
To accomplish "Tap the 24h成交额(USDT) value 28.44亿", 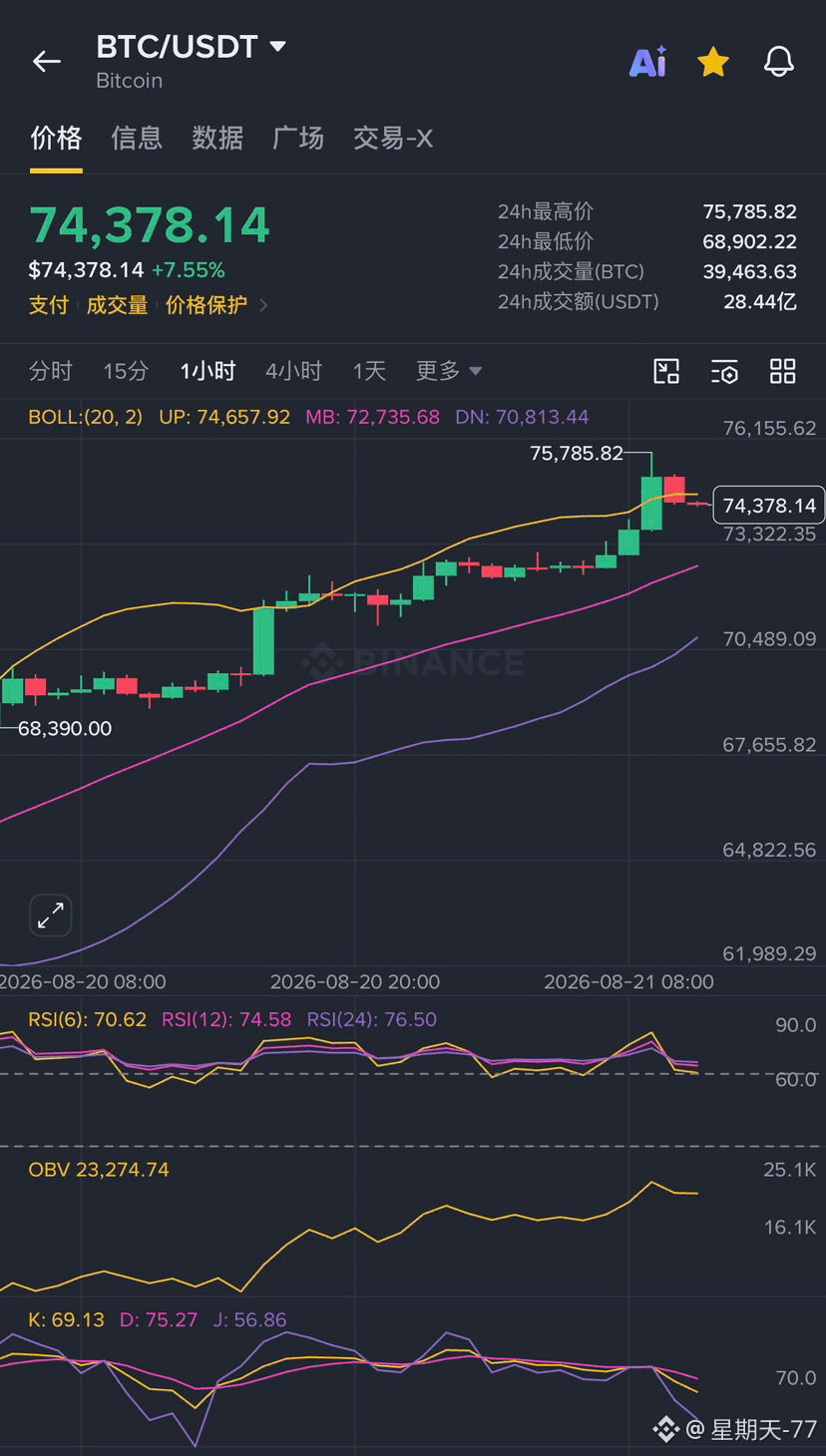I will click(x=760, y=301).
